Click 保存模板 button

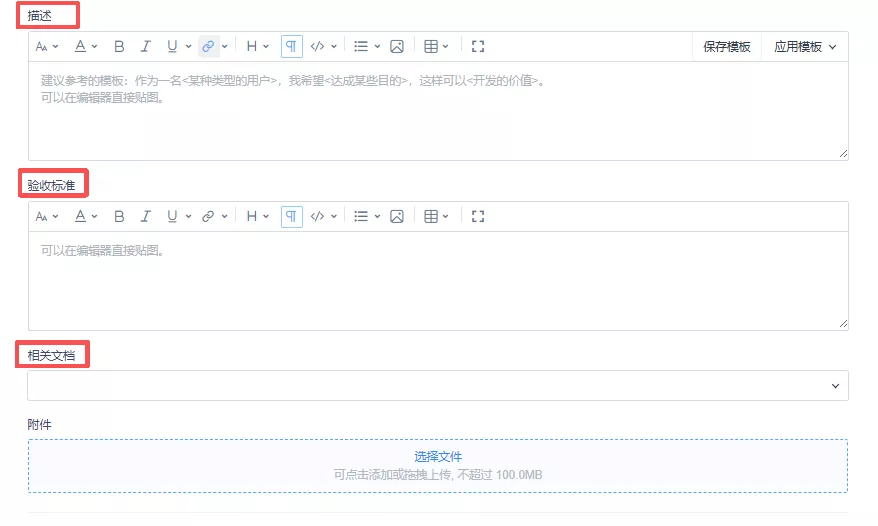click(727, 46)
